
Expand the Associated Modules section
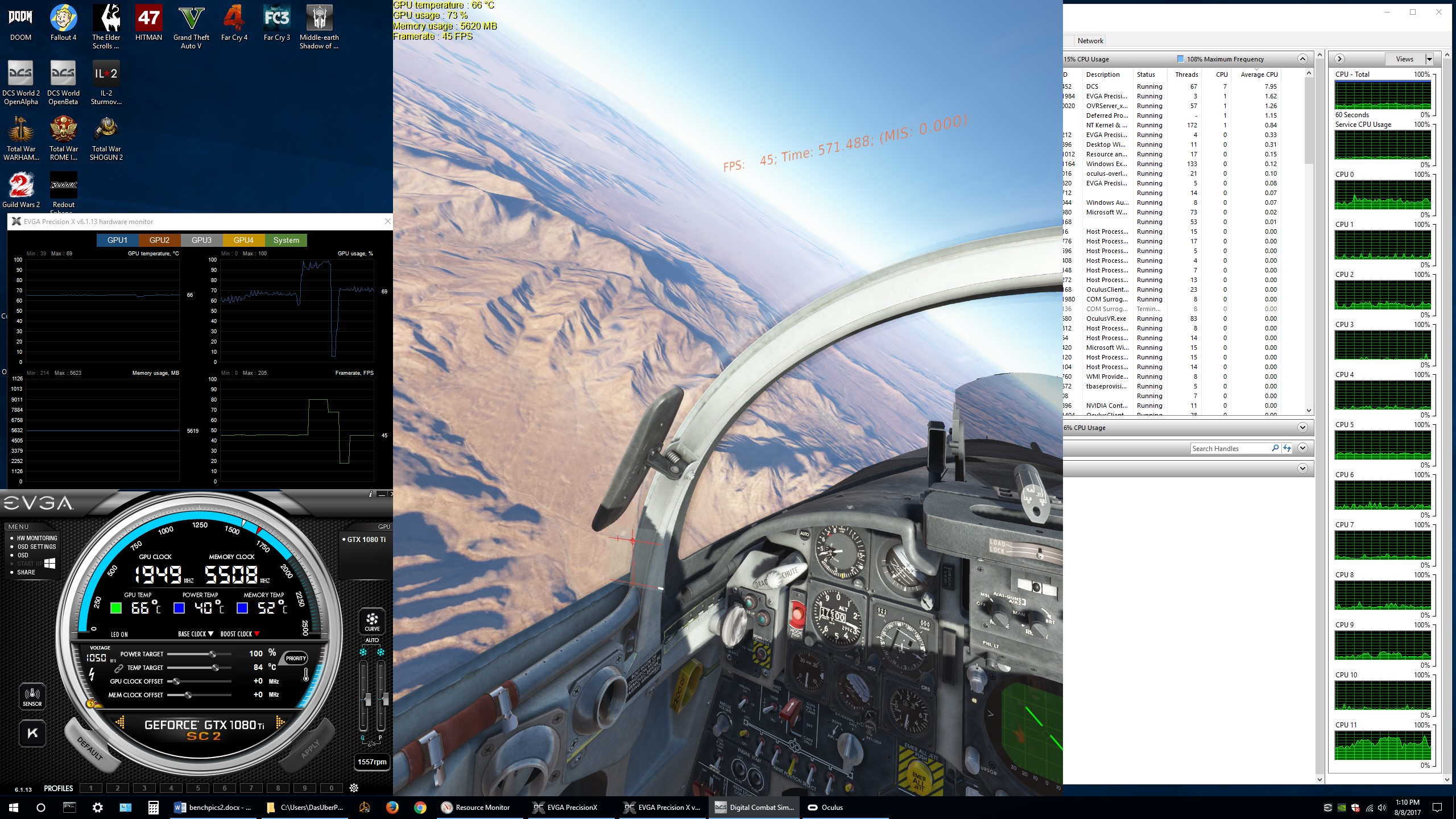tap(1302, 469)
